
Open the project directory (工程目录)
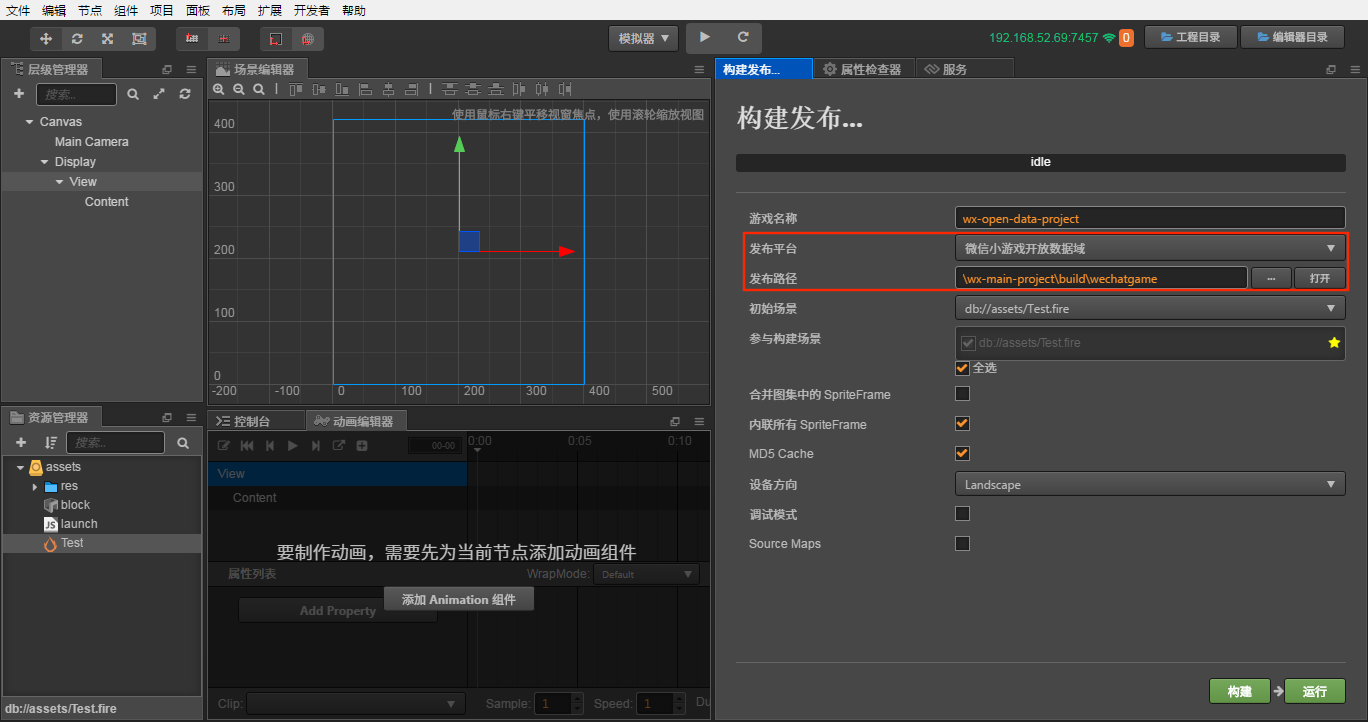[1190, 37]
